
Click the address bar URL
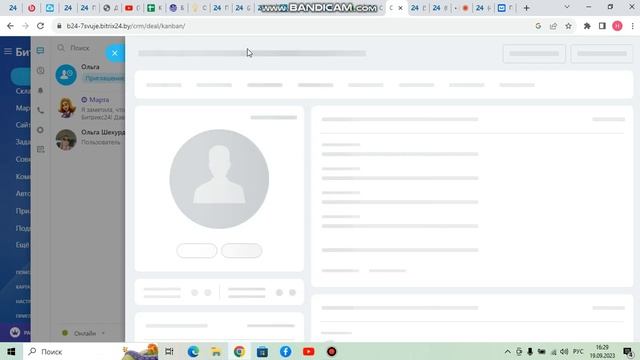click(x=126, y=26)
